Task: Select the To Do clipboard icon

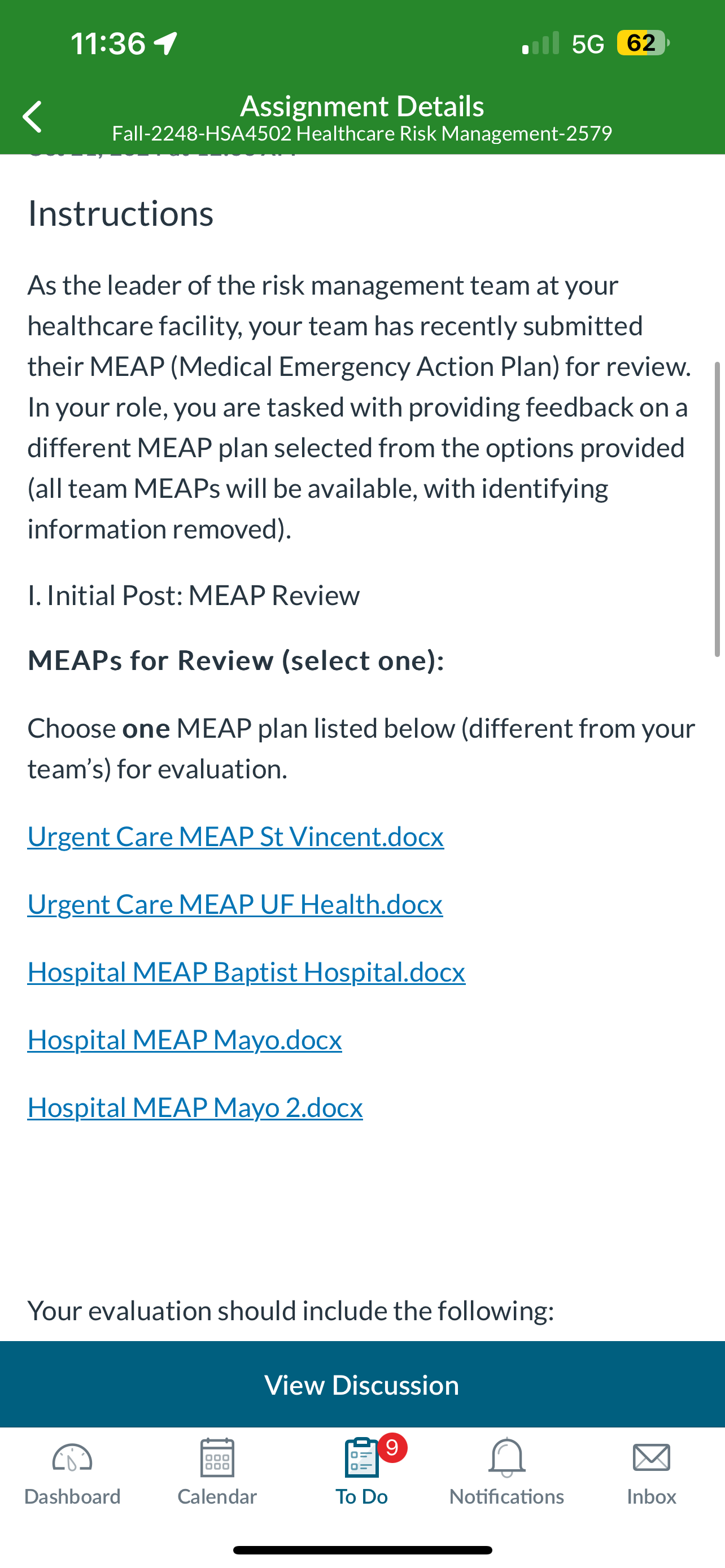Action: coord(361,1457)
